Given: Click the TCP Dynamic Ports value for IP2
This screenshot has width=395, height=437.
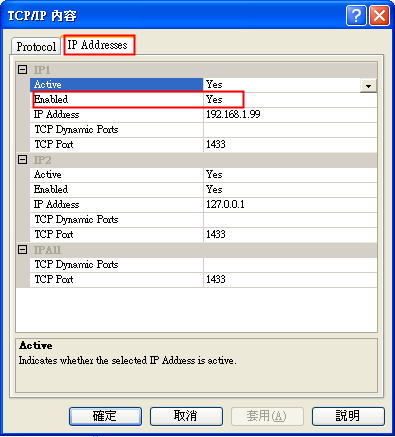Looking at the screenshot, I should [x=290, y=220].
